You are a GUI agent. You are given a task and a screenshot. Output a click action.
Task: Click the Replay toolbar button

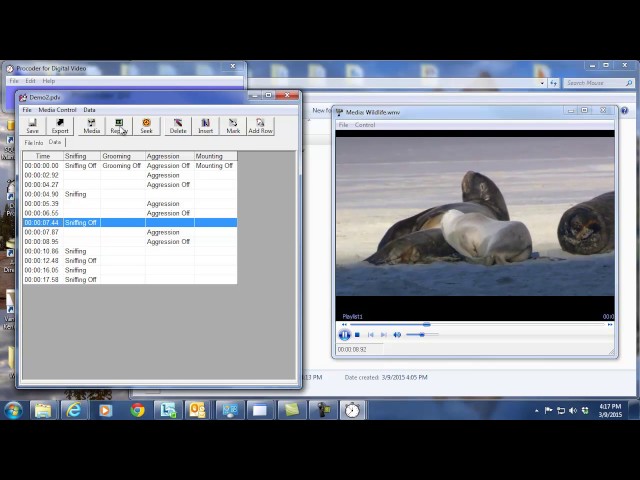119,126
